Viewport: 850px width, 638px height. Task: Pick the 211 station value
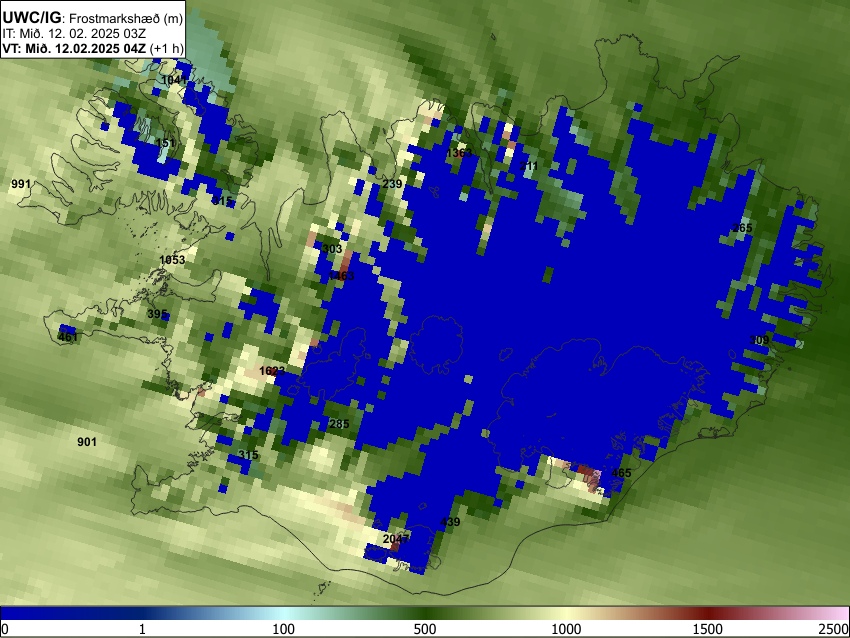(x=529, y=166)
